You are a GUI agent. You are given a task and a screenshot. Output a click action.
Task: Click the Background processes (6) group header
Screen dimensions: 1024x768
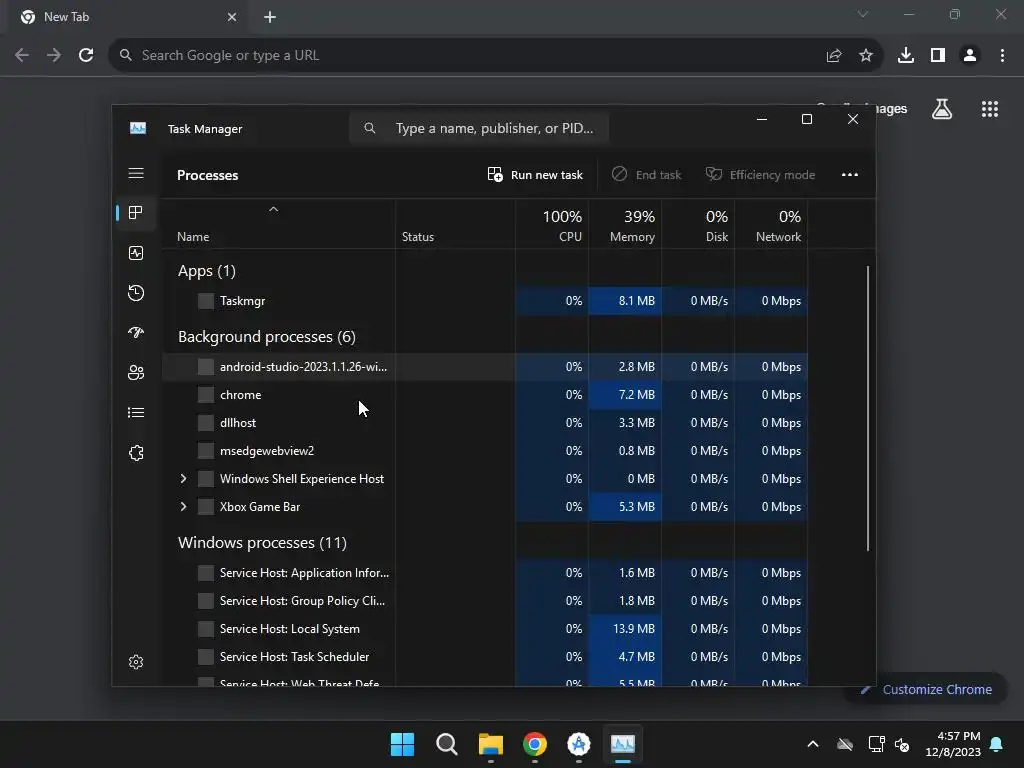(x=266, y=337)
